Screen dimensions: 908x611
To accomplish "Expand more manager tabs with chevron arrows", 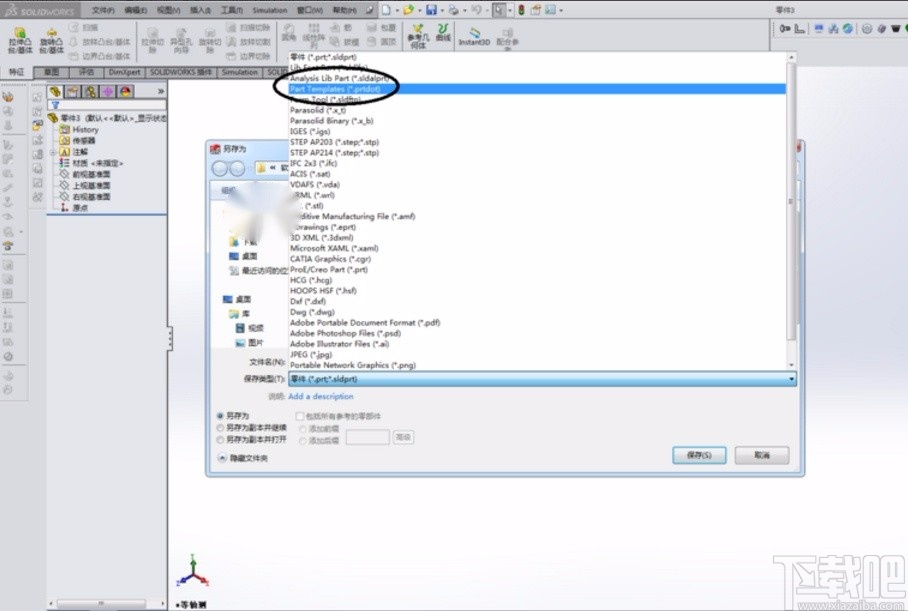I will coord(161,92).
